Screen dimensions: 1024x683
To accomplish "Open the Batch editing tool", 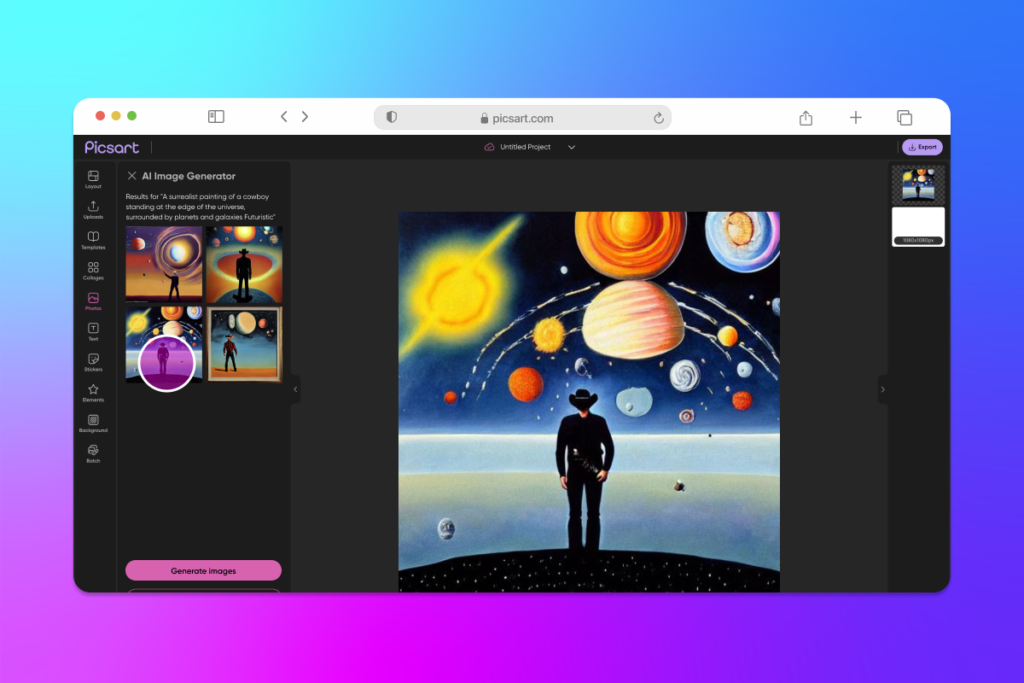I will tap(93, 454).
